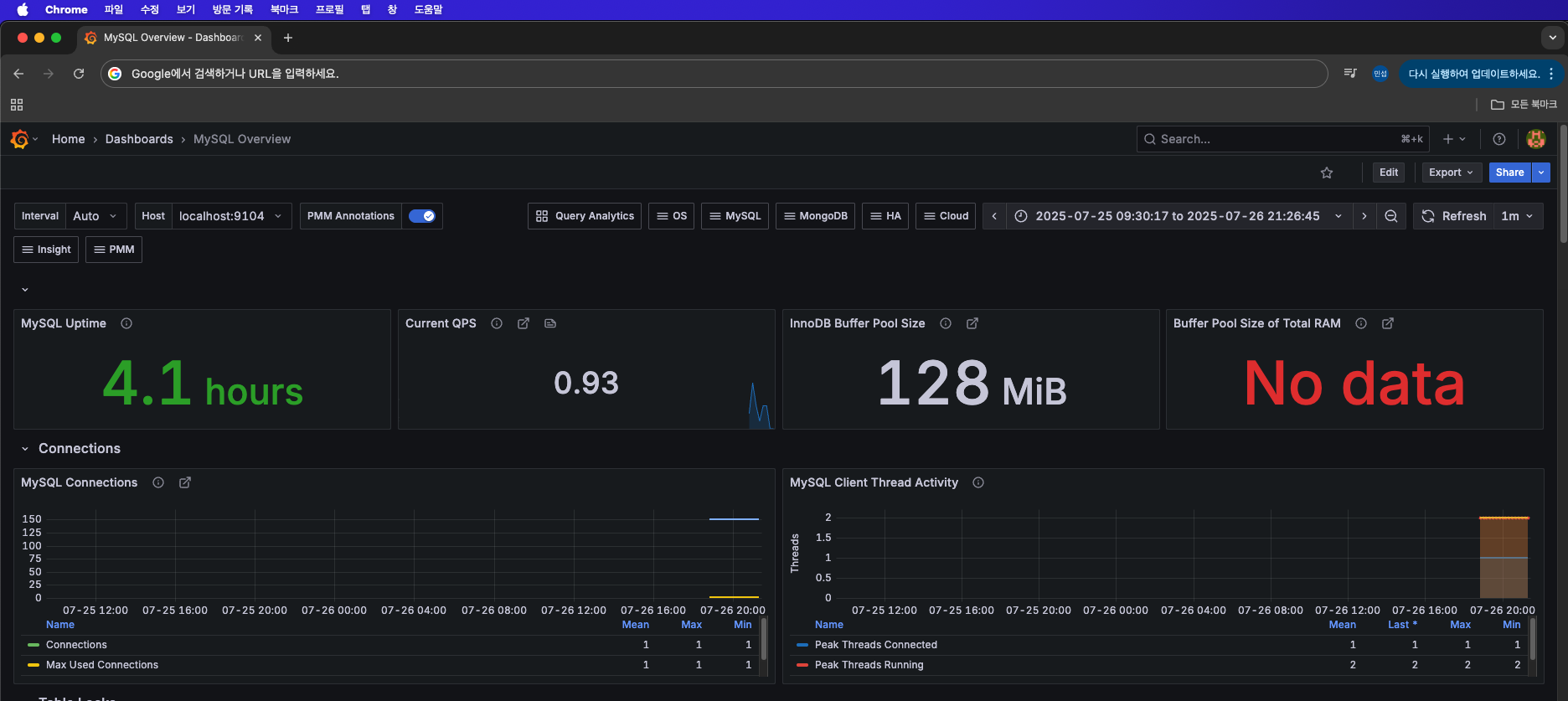This screenshot has height=701, width=1568.
Task: Open Interval Auto dropdown
Action: click(x=96, y=216)
